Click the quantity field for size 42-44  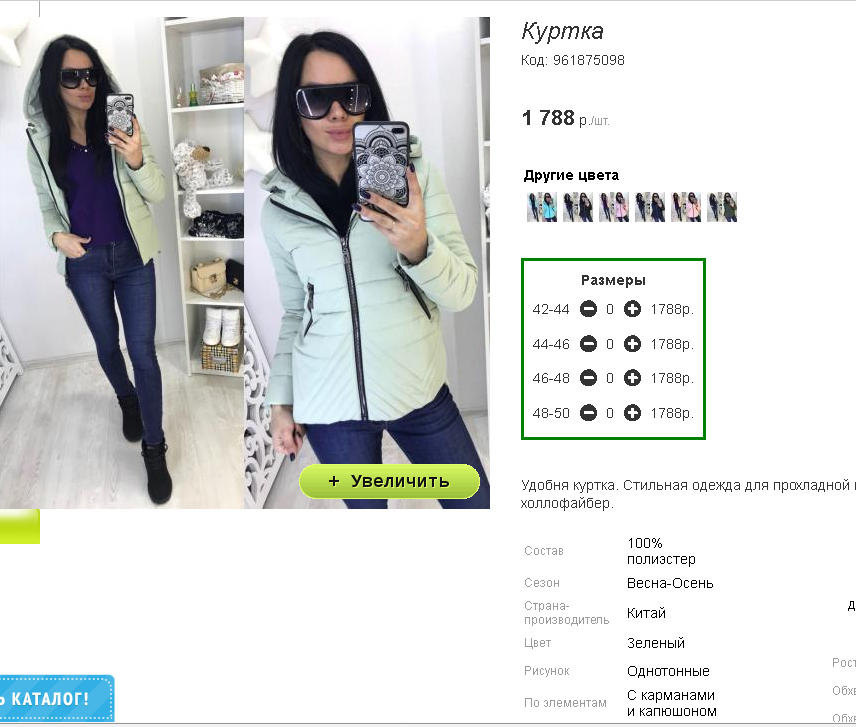point(610,309)
